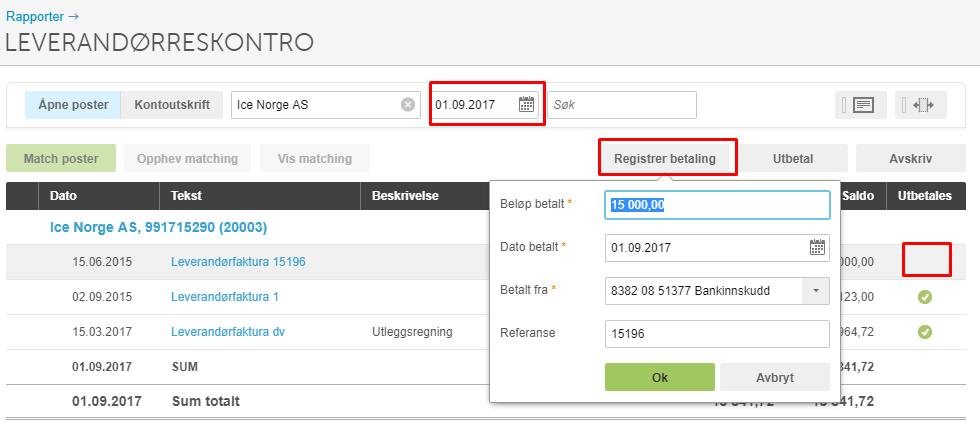This screenshot has width=980, height=428.
Task: Click the Avskriv button
Action: click(911, 159)
